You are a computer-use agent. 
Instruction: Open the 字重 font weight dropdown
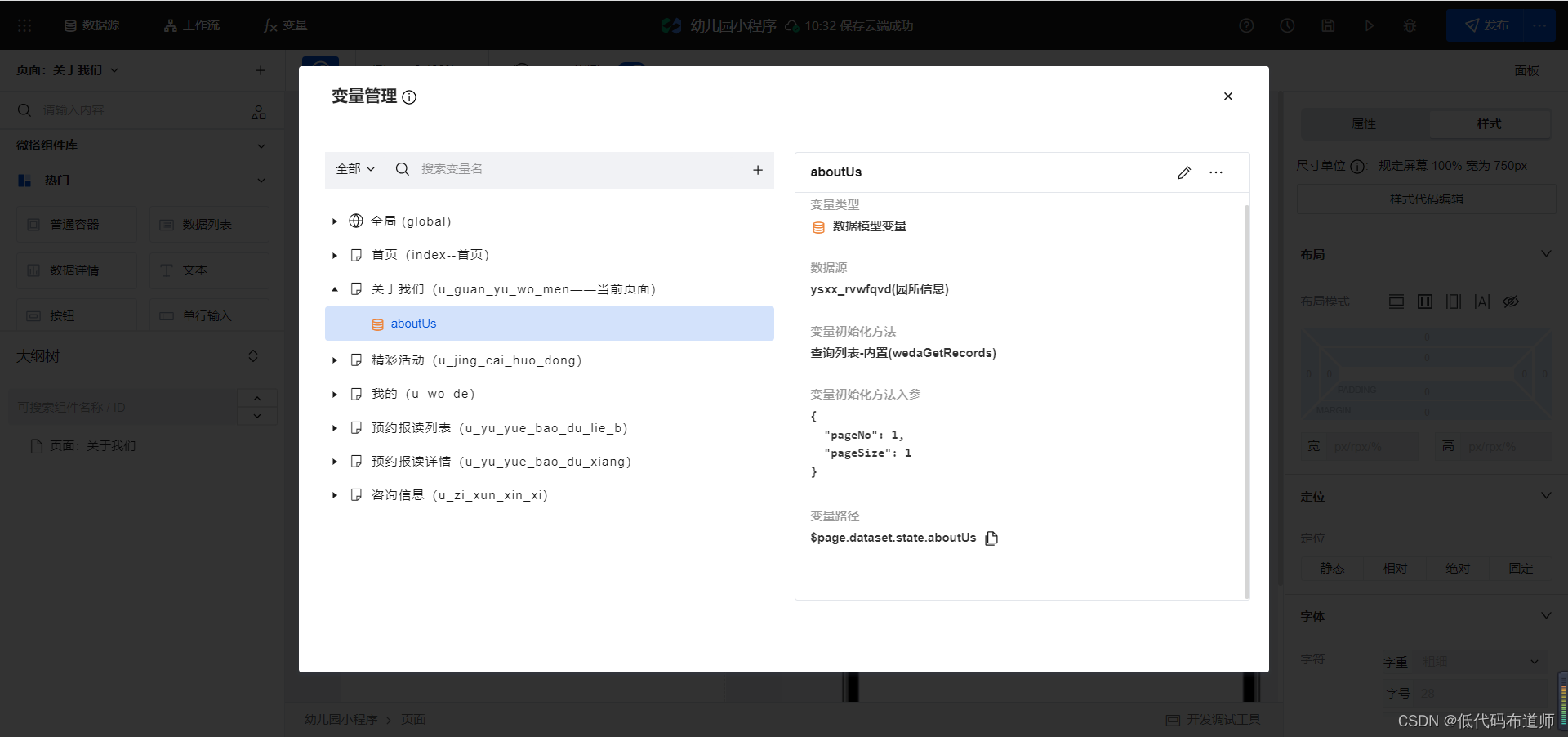click(1481, 662)
